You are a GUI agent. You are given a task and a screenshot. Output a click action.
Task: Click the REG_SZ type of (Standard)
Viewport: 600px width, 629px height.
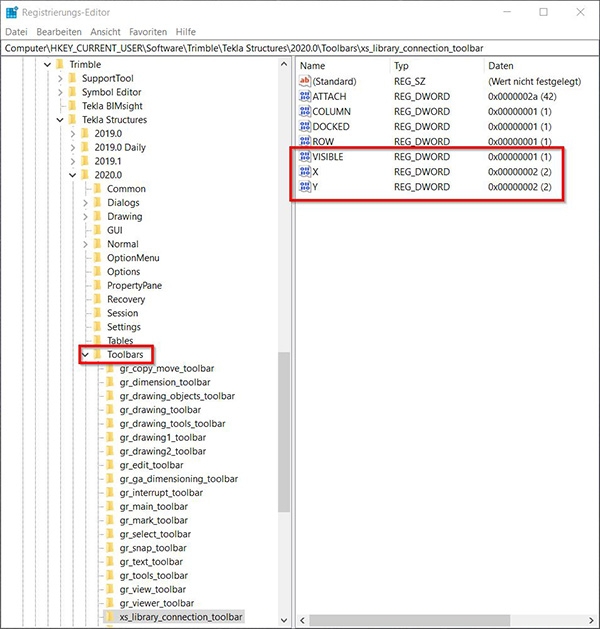(x=409, y=81)
